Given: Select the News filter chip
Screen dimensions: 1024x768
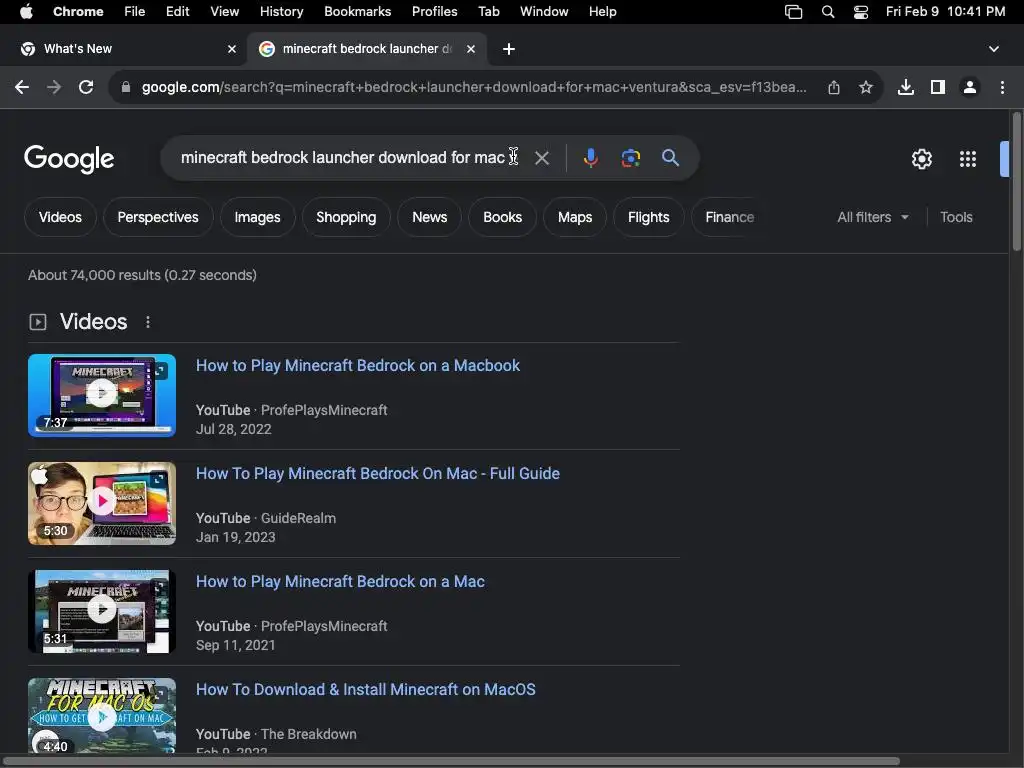Looking at the screenshot, I should click(x=430, y=217).
